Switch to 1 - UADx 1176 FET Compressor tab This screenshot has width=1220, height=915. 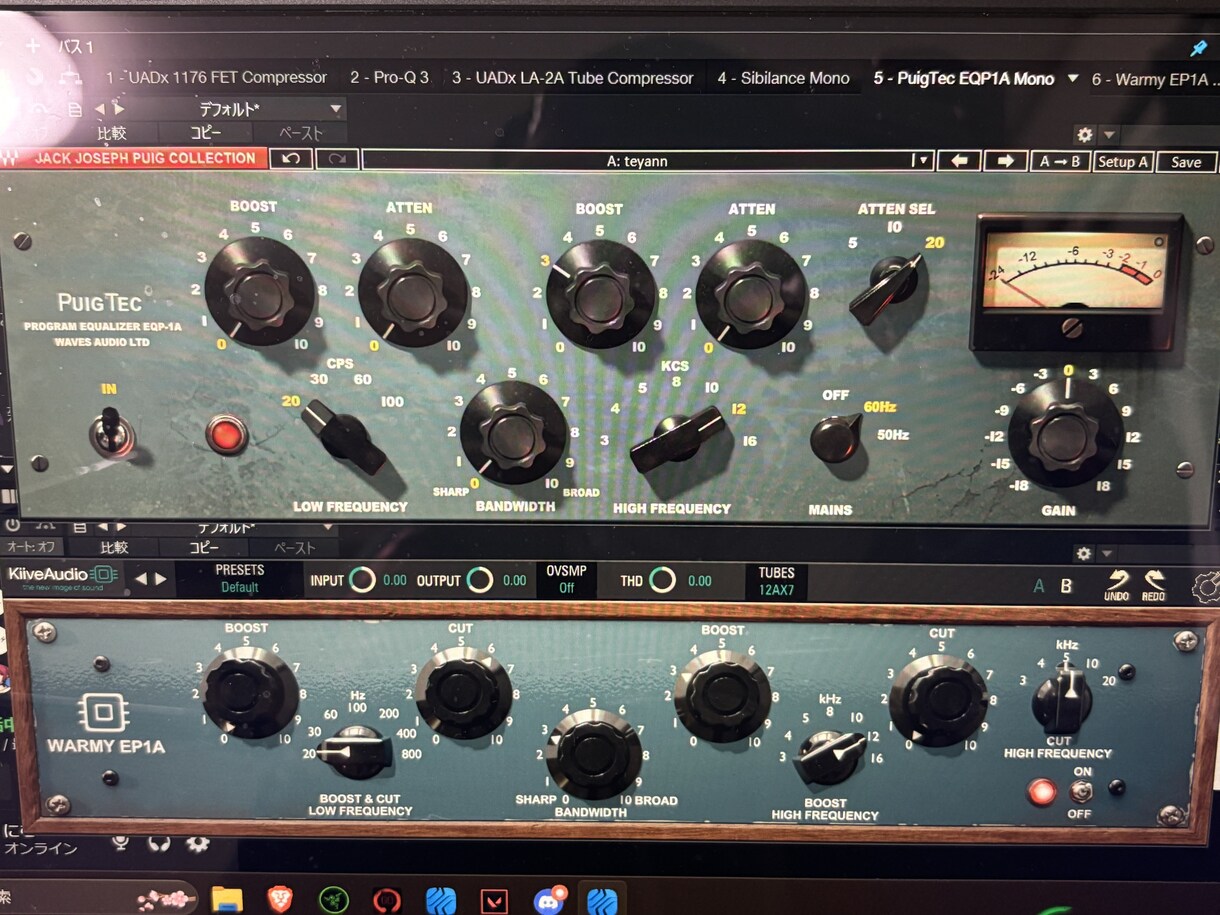[216, 77]
